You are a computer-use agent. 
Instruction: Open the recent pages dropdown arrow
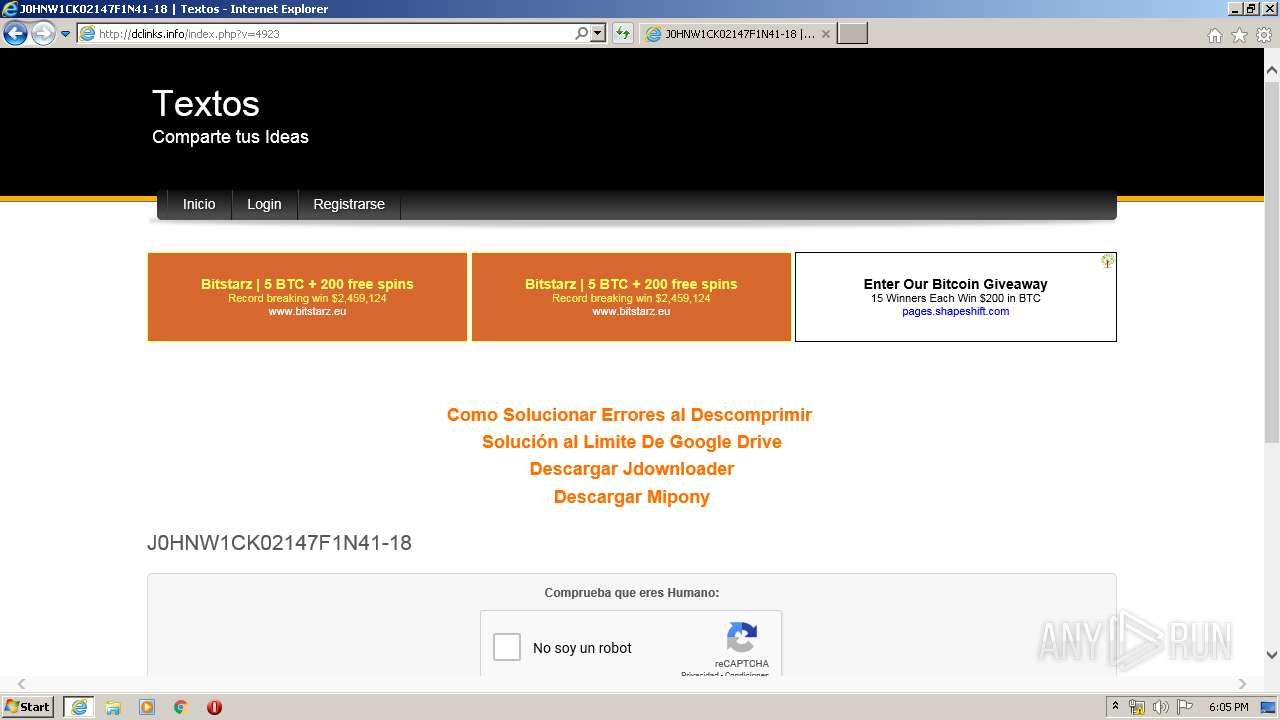(66, 34)
